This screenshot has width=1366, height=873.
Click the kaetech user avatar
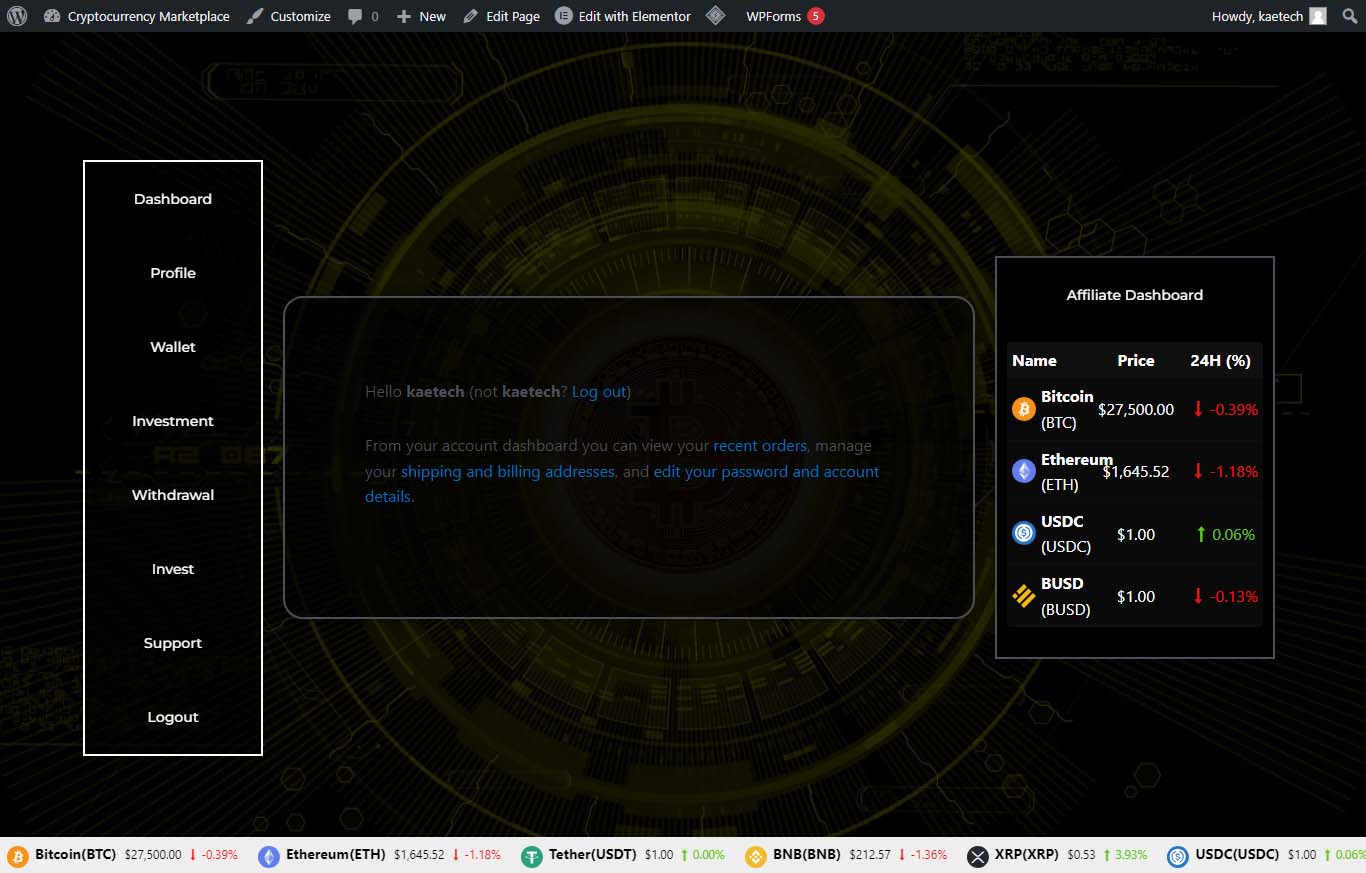1318,16
